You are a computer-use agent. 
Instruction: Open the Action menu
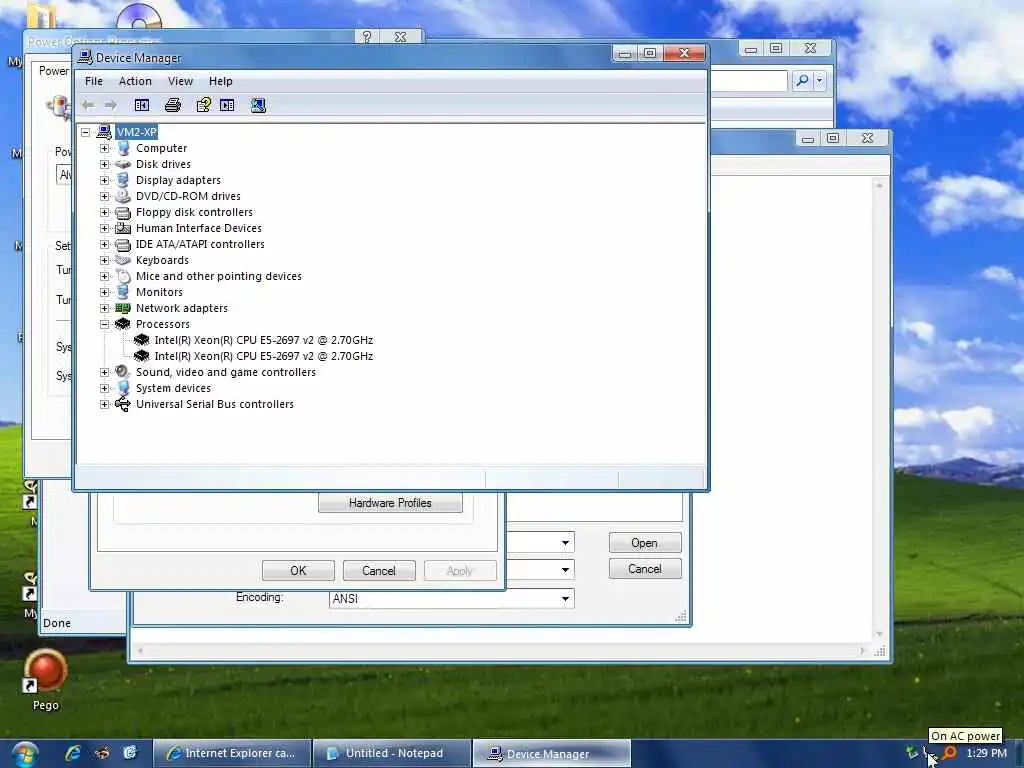(135, 81)
